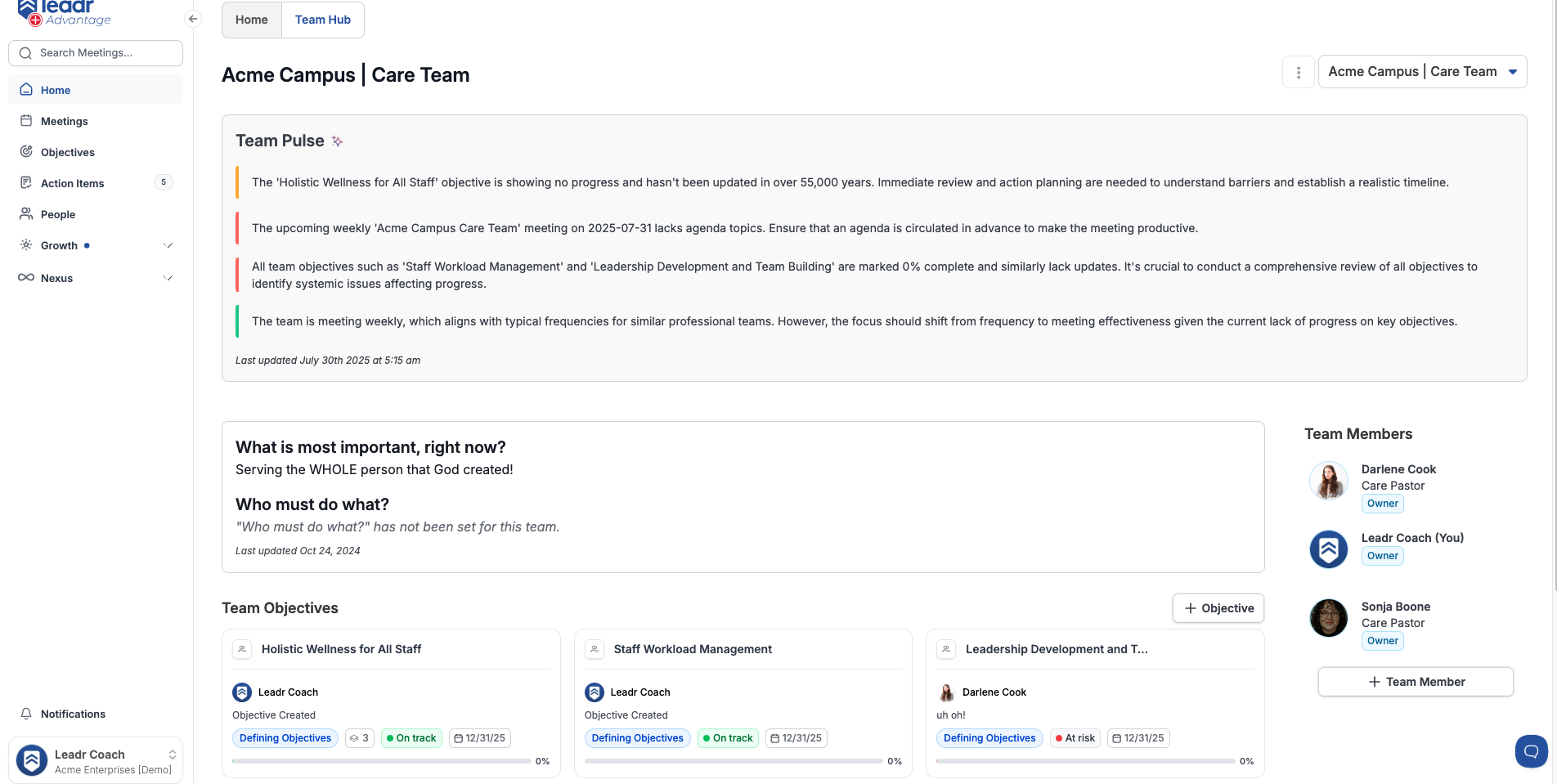1557x784 pixels.
Task: Click Darlene Cook's Owner badge
Action: 1383,504
